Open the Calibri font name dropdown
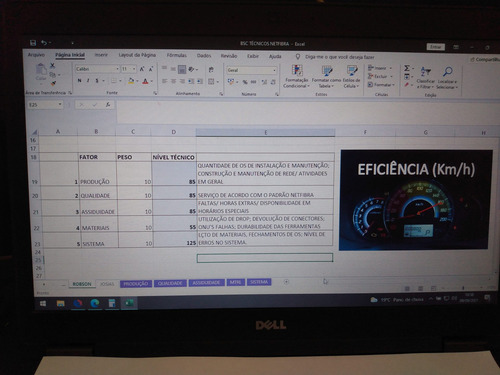500x375 pixels. [117, 69]
